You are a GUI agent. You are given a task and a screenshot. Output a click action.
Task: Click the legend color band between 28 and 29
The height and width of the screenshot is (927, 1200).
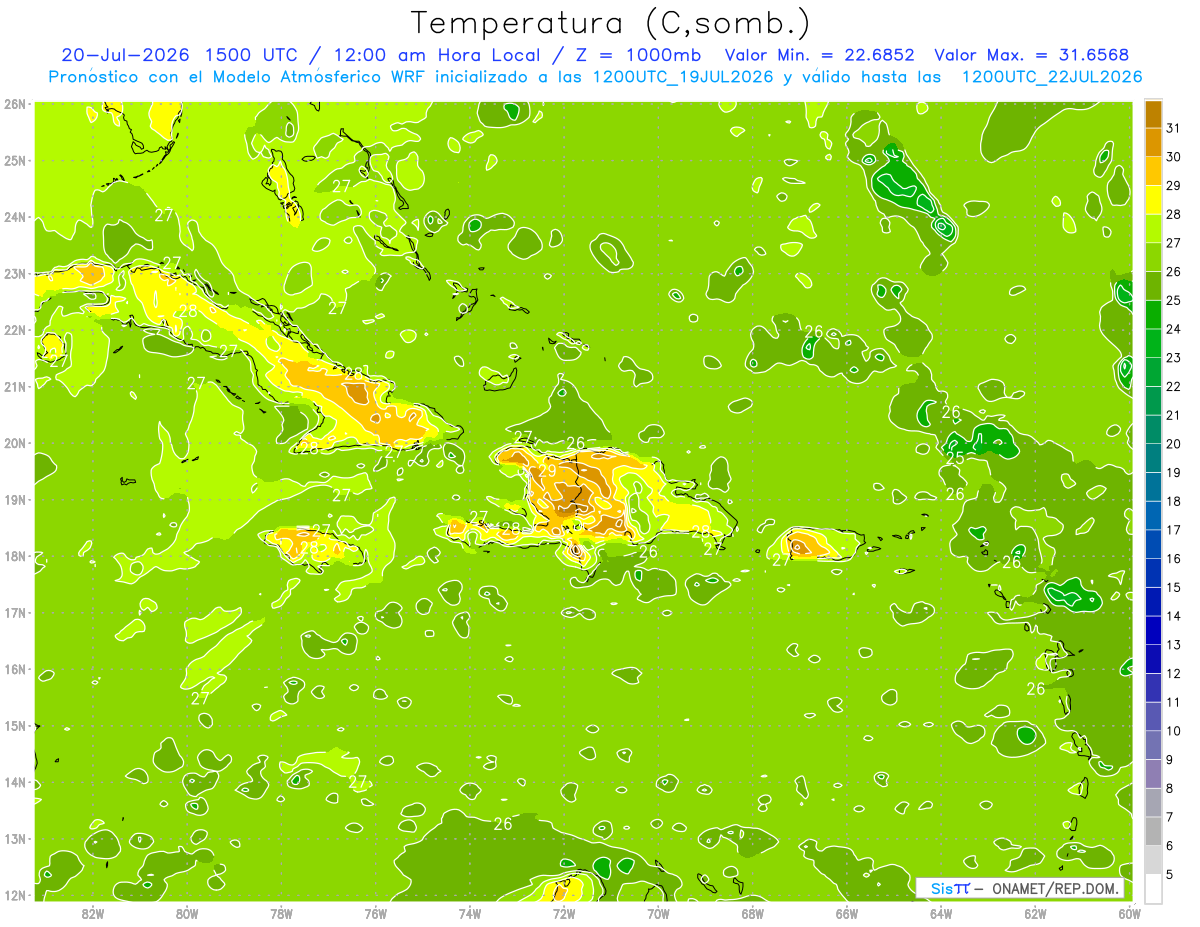[1153, 200]
